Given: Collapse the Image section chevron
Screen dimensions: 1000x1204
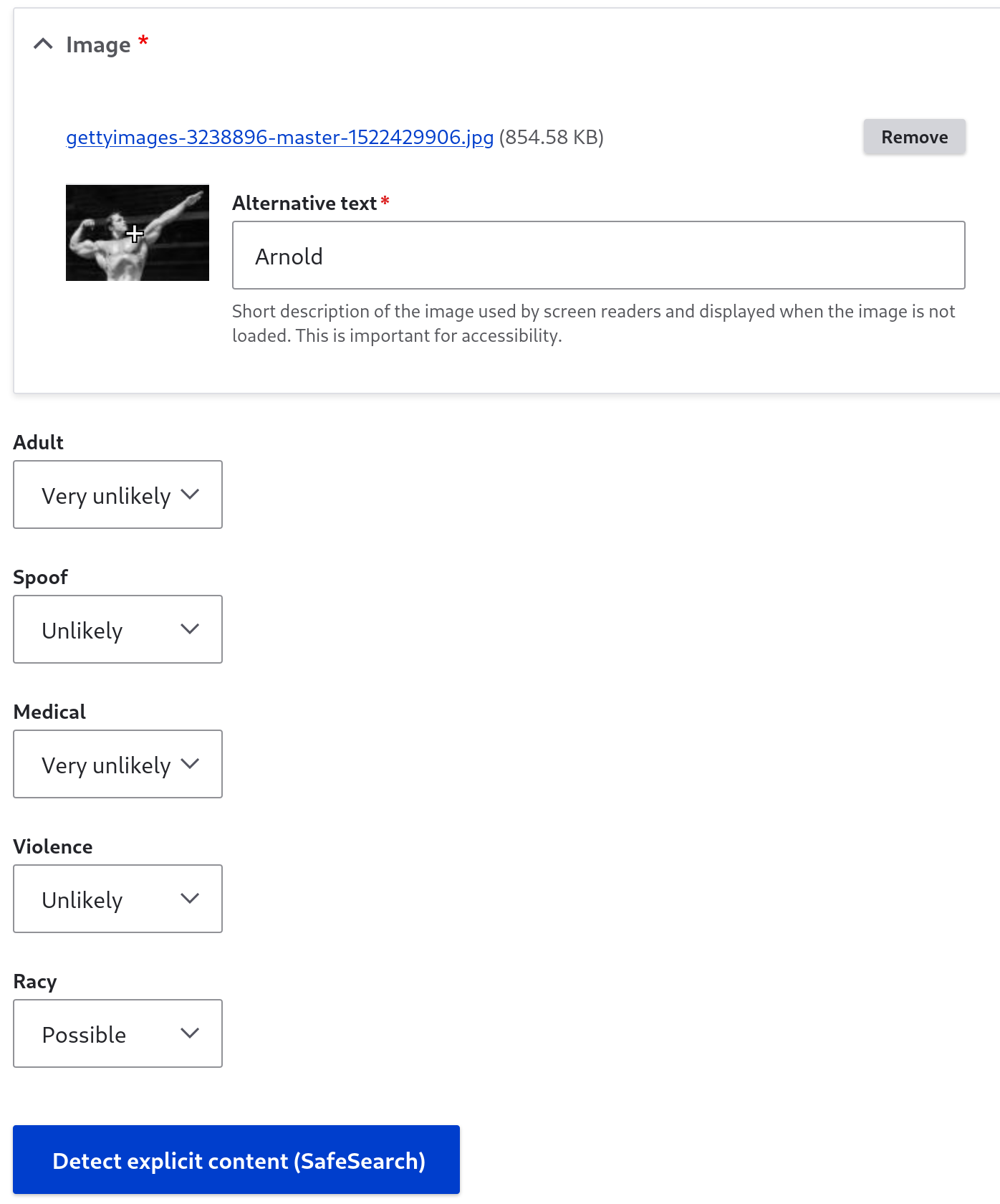Looking at the screenshot, I should 43,44.
